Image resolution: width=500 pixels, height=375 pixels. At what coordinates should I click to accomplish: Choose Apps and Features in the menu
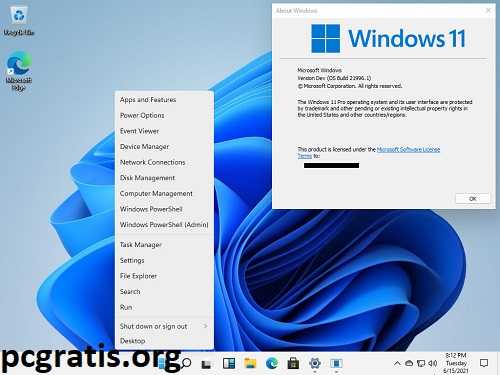(x=165, y=100)
